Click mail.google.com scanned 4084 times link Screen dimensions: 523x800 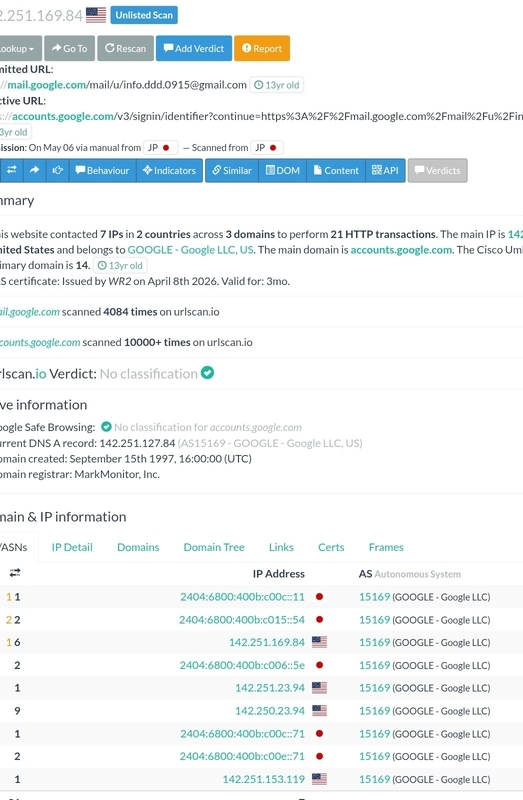point(30,312)
